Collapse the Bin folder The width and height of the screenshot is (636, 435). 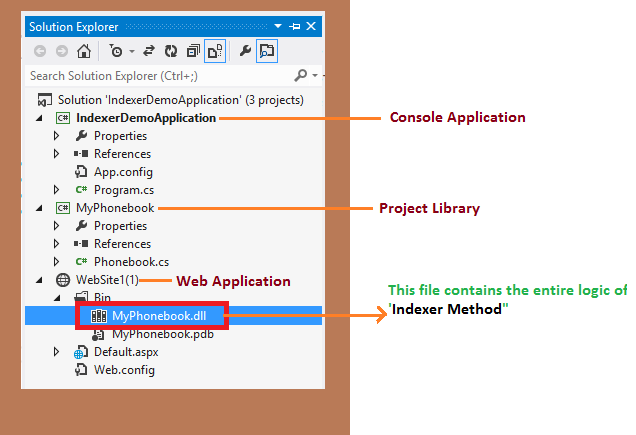tap(57, 298)
